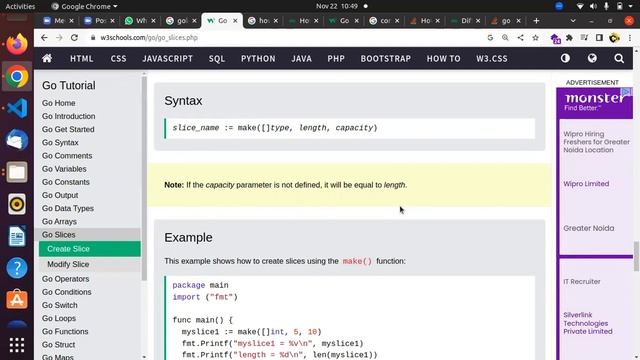Click the profile avatar icon in toolbar
640x360 pixels.
pos(614,38)
